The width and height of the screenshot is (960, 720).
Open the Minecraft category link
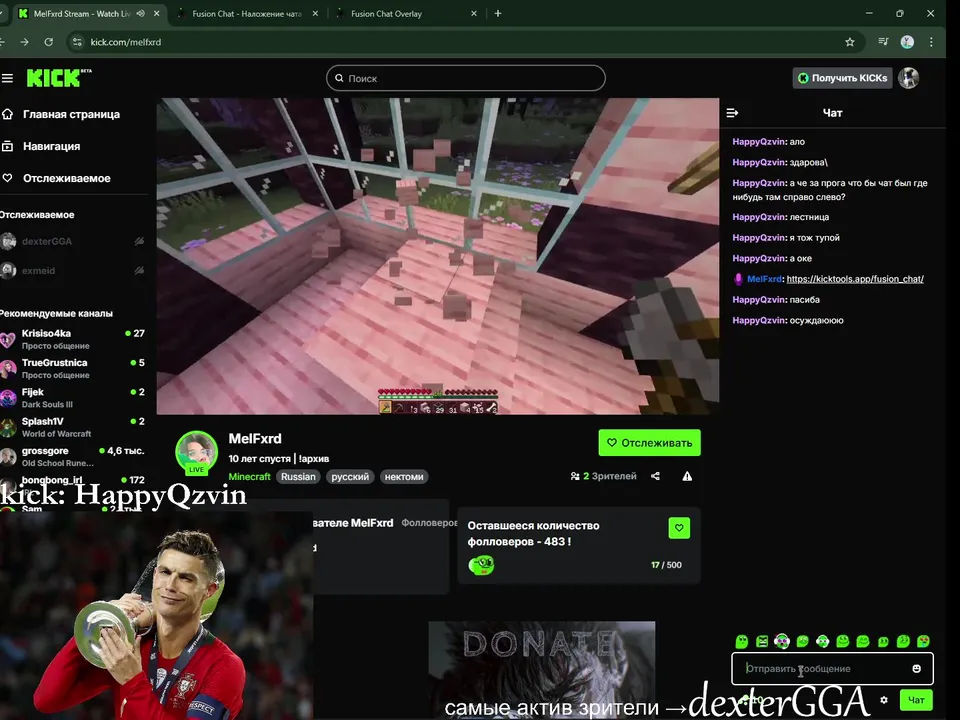pos(249,477)
